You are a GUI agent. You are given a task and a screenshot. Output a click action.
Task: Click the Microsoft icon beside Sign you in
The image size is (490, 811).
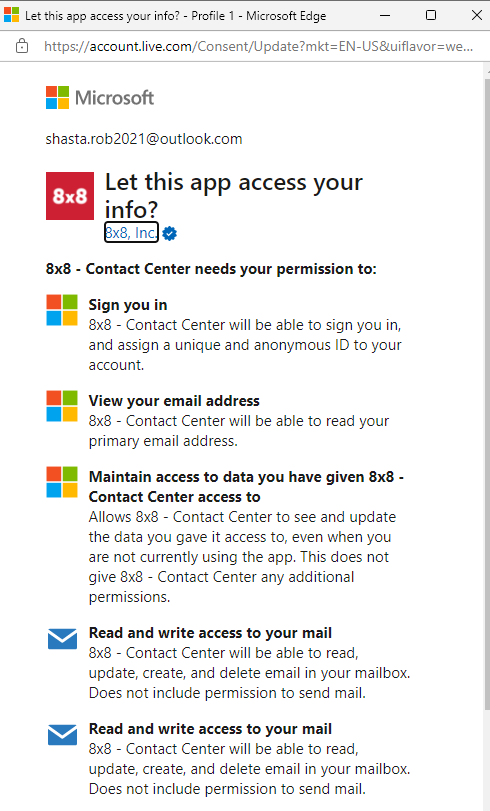(x=62, y=310)
